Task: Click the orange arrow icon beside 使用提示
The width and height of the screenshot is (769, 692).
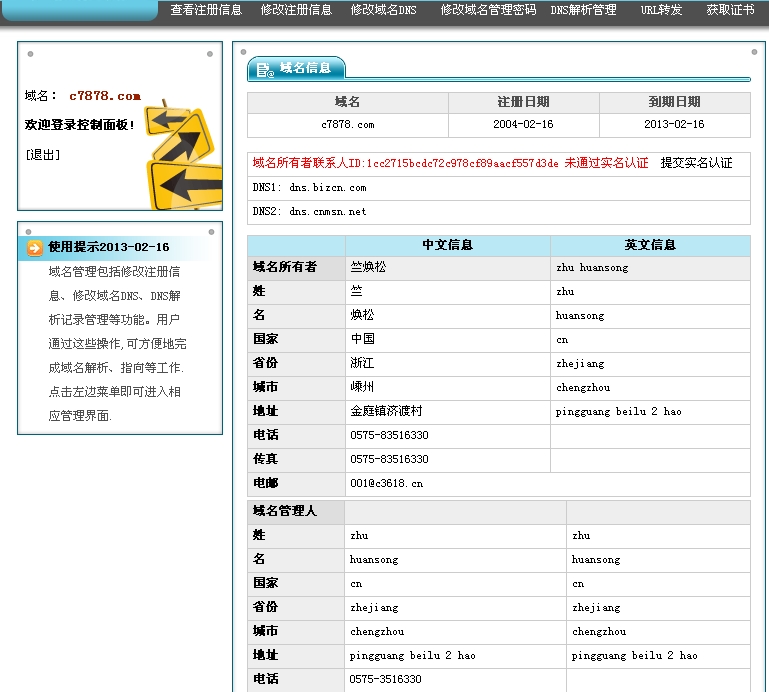Action: click(x=35, y=248)
